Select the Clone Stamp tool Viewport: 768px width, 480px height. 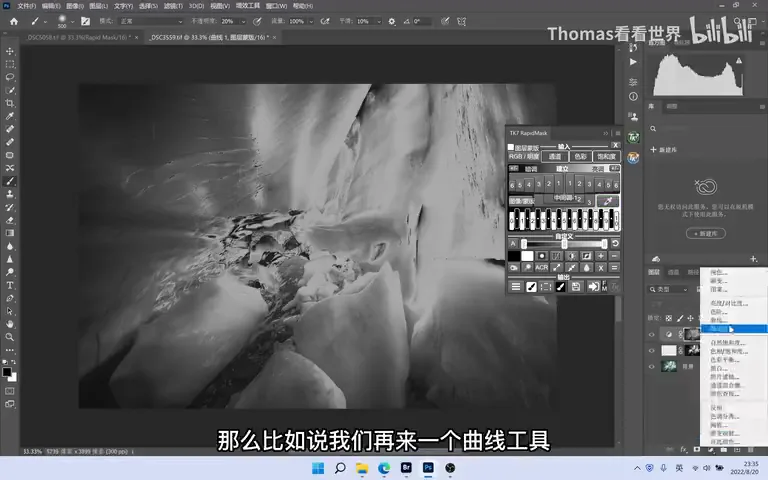tap(10, 194)
